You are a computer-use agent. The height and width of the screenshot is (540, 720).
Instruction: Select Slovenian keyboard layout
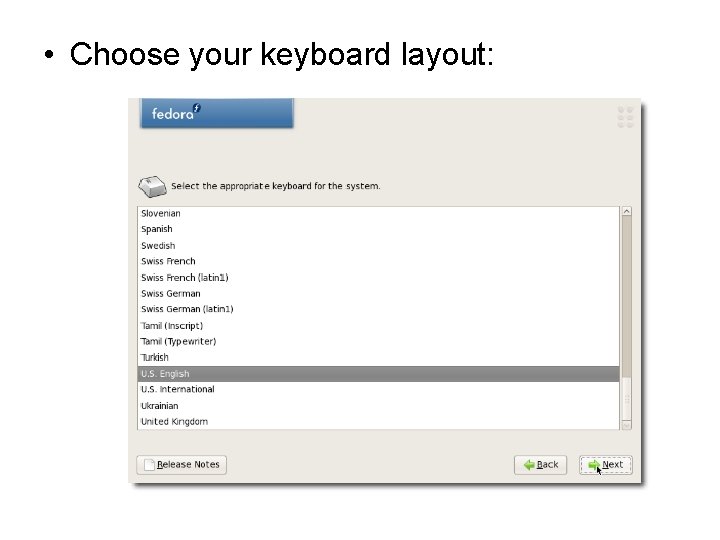tap(161, 213)
